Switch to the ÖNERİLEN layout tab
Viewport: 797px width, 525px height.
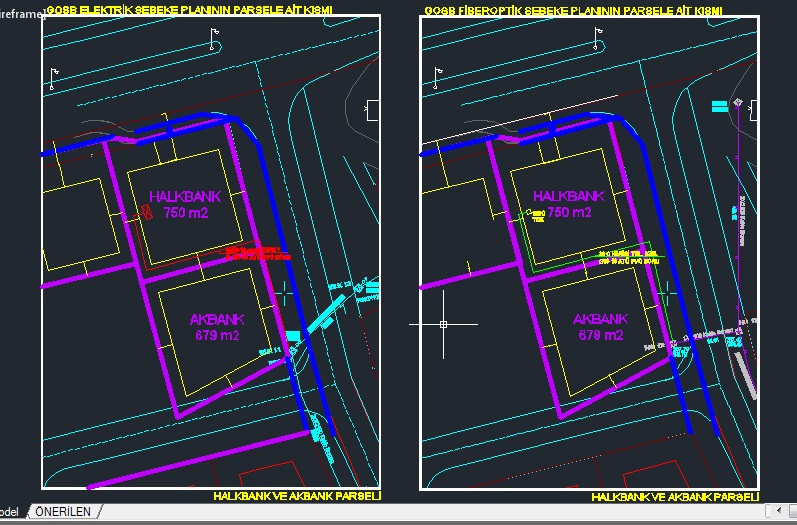pos(63,512)
